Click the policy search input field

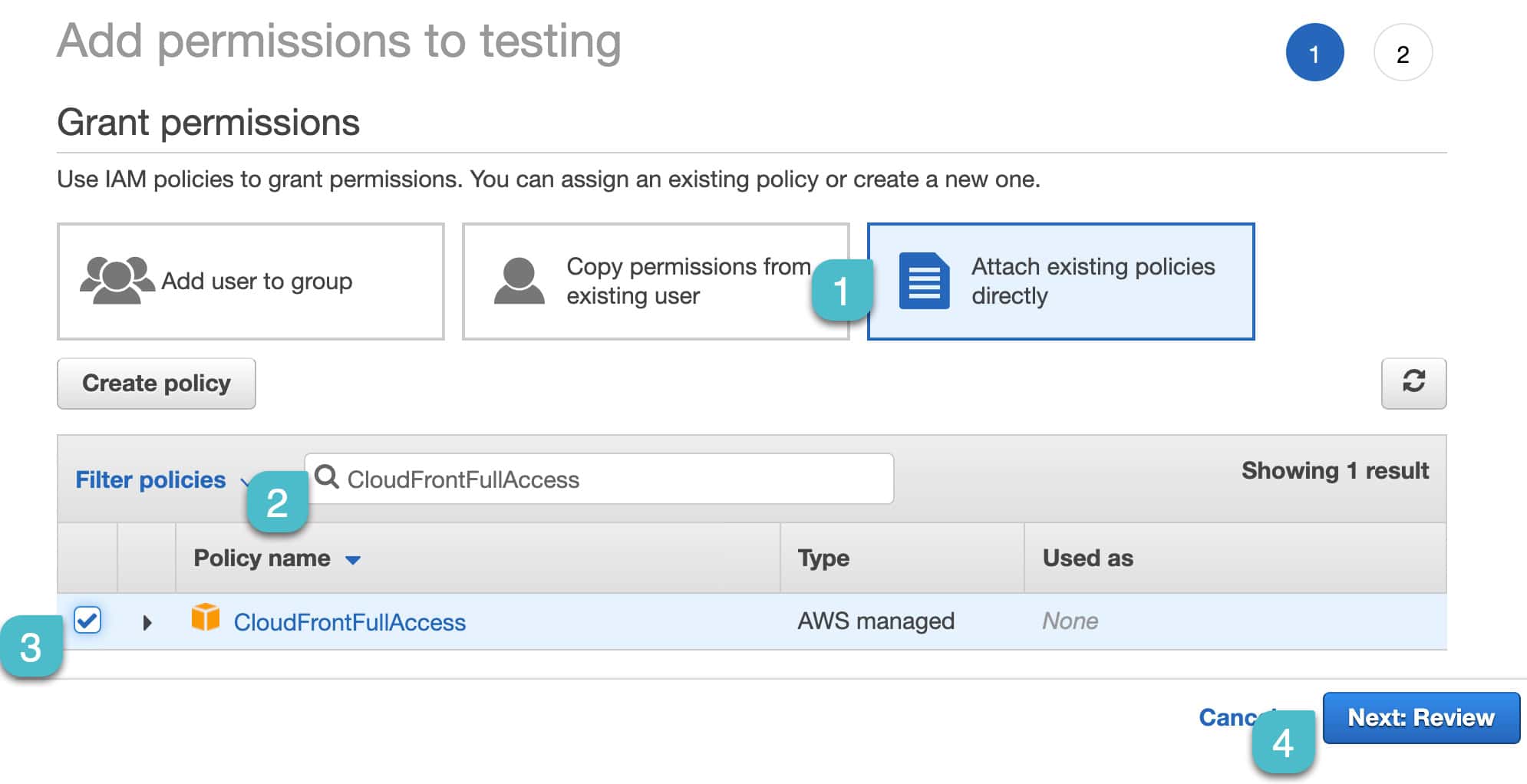pyautogui.click(x=599, y=479)
